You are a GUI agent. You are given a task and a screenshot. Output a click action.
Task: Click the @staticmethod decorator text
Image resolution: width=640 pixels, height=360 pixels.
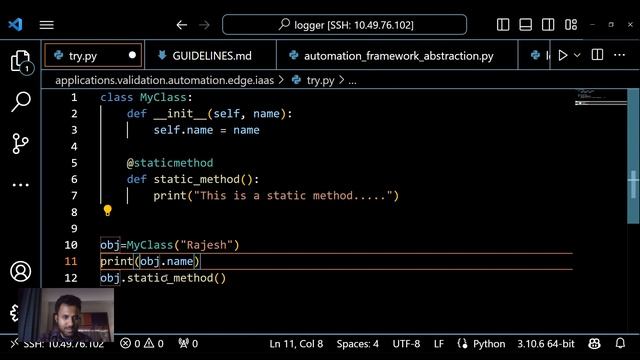(x=170, y=163)
